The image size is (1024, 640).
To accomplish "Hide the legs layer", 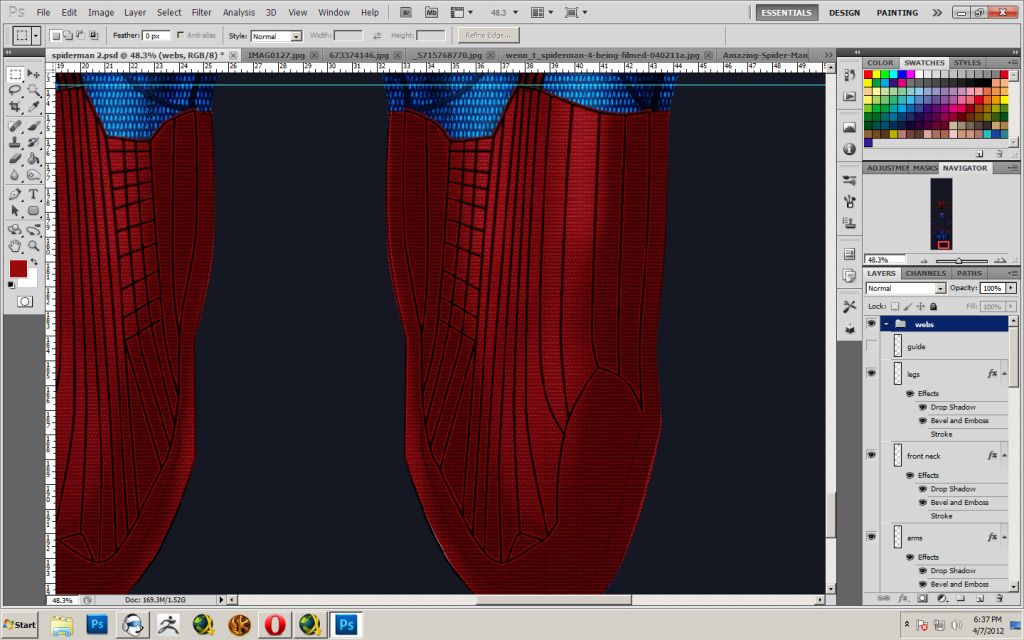I will (871, 373).
